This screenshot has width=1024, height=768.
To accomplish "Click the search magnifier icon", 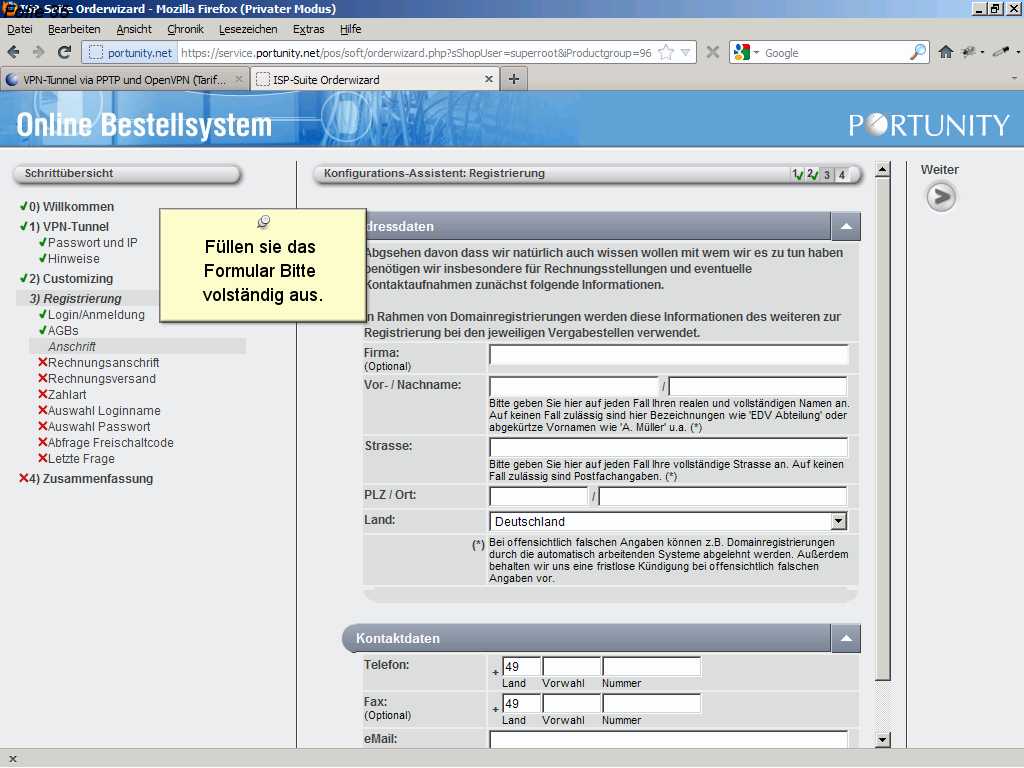I will point(917,52).
